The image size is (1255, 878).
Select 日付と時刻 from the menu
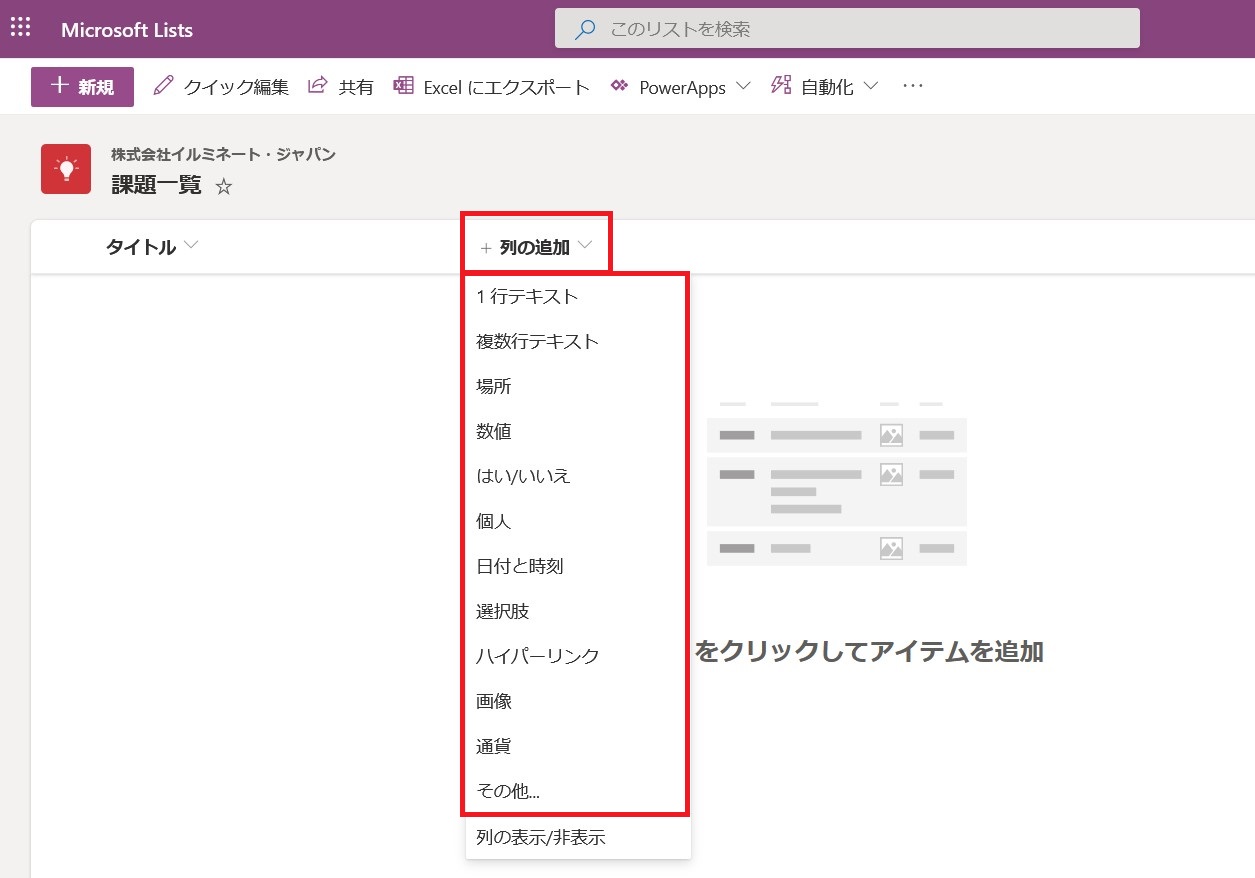521,566
